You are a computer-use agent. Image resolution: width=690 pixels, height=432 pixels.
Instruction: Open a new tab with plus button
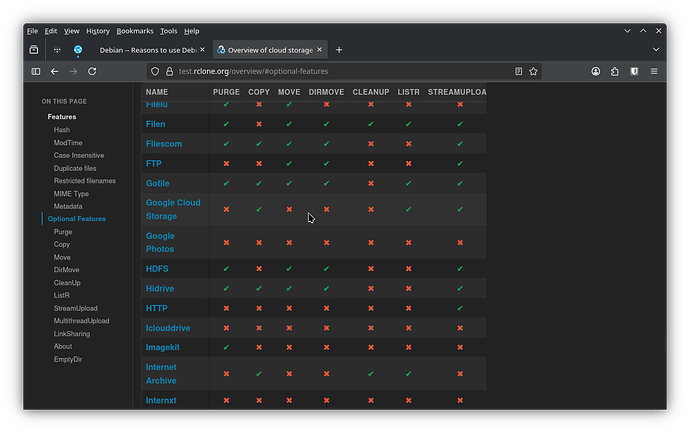(339, 50)
